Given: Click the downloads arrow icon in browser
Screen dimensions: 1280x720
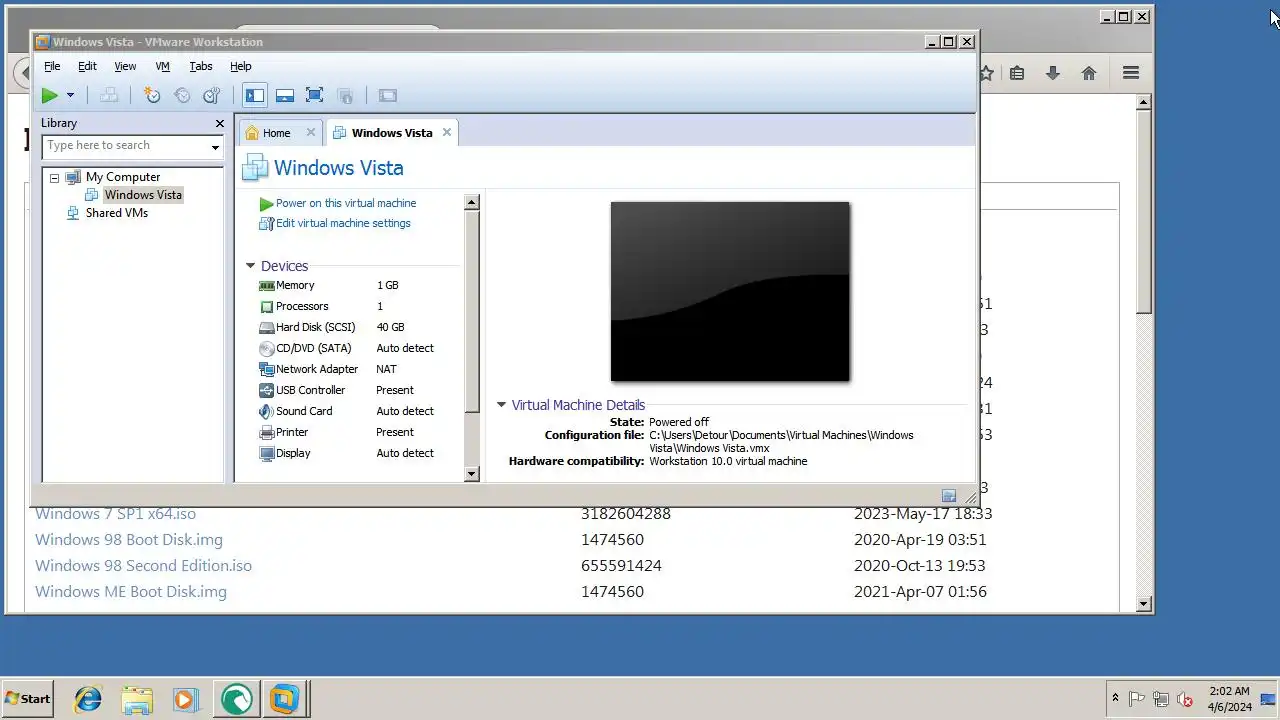Looking at the screenshot, I should point(1053,73).
